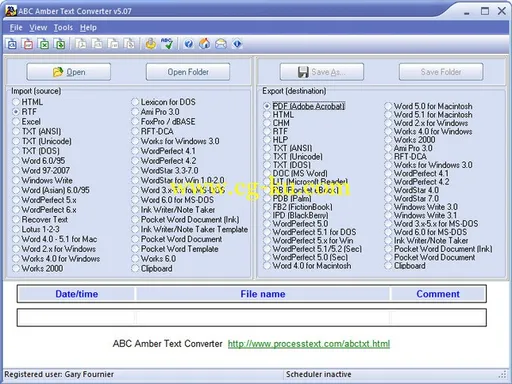Image resolution: width=512 pixels, height=384 pixels.
Task: Run the ABC spell check toolbar icon
Action: (x=167, y=44)
